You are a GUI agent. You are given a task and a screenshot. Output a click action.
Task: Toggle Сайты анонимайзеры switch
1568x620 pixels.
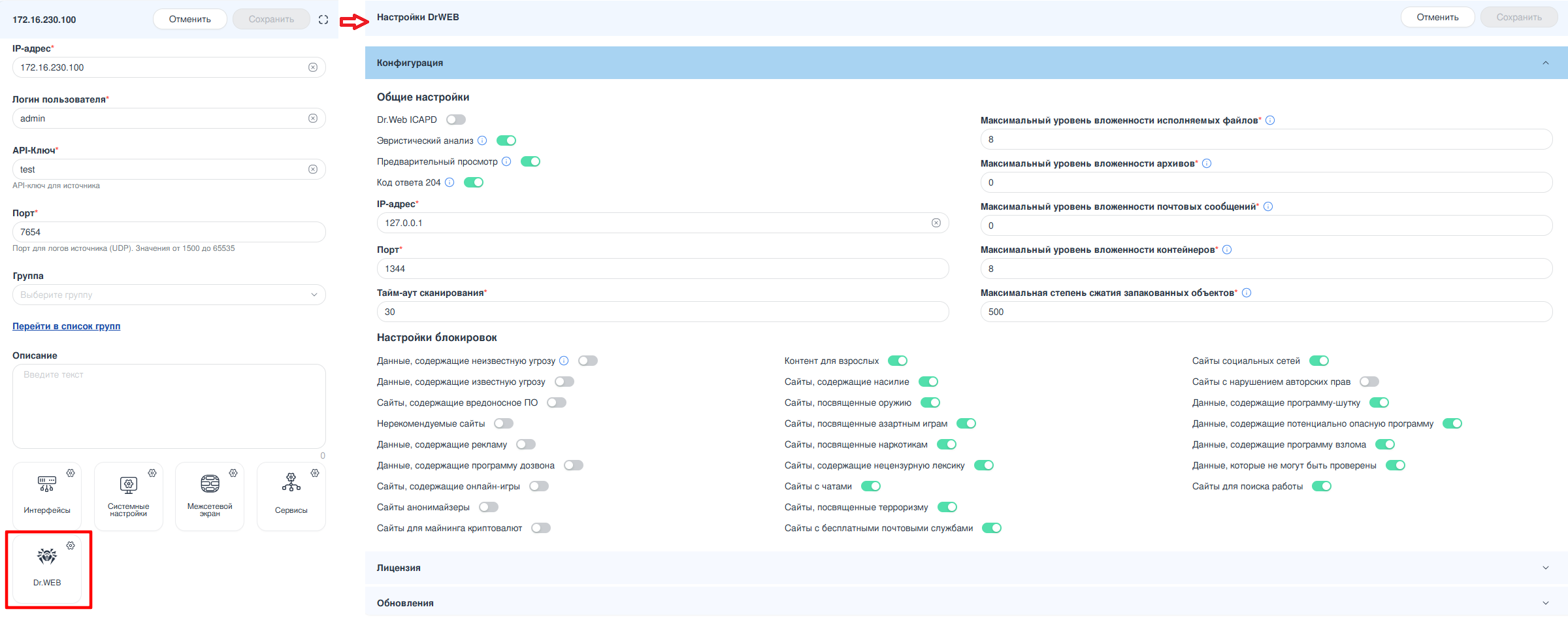[x=489, y=507]
